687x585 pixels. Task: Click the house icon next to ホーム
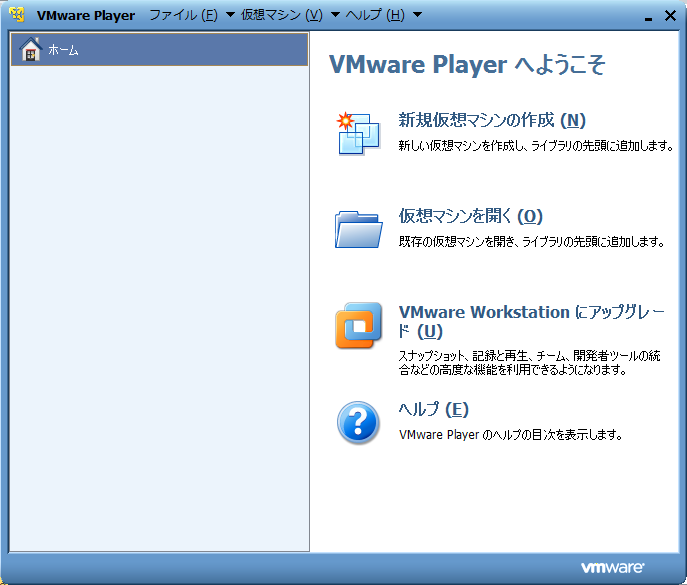31,50
